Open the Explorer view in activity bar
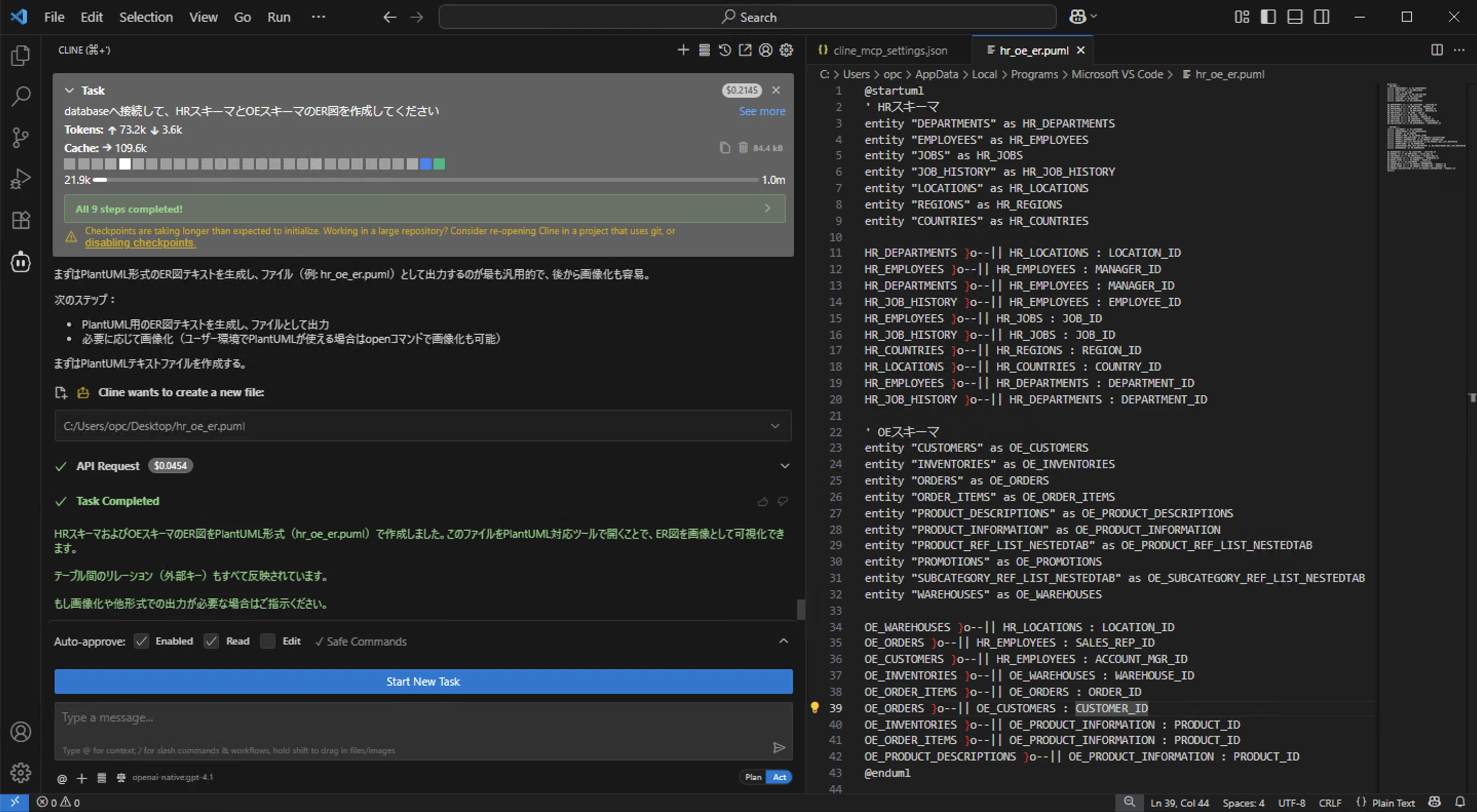 (x=21, y=55)
